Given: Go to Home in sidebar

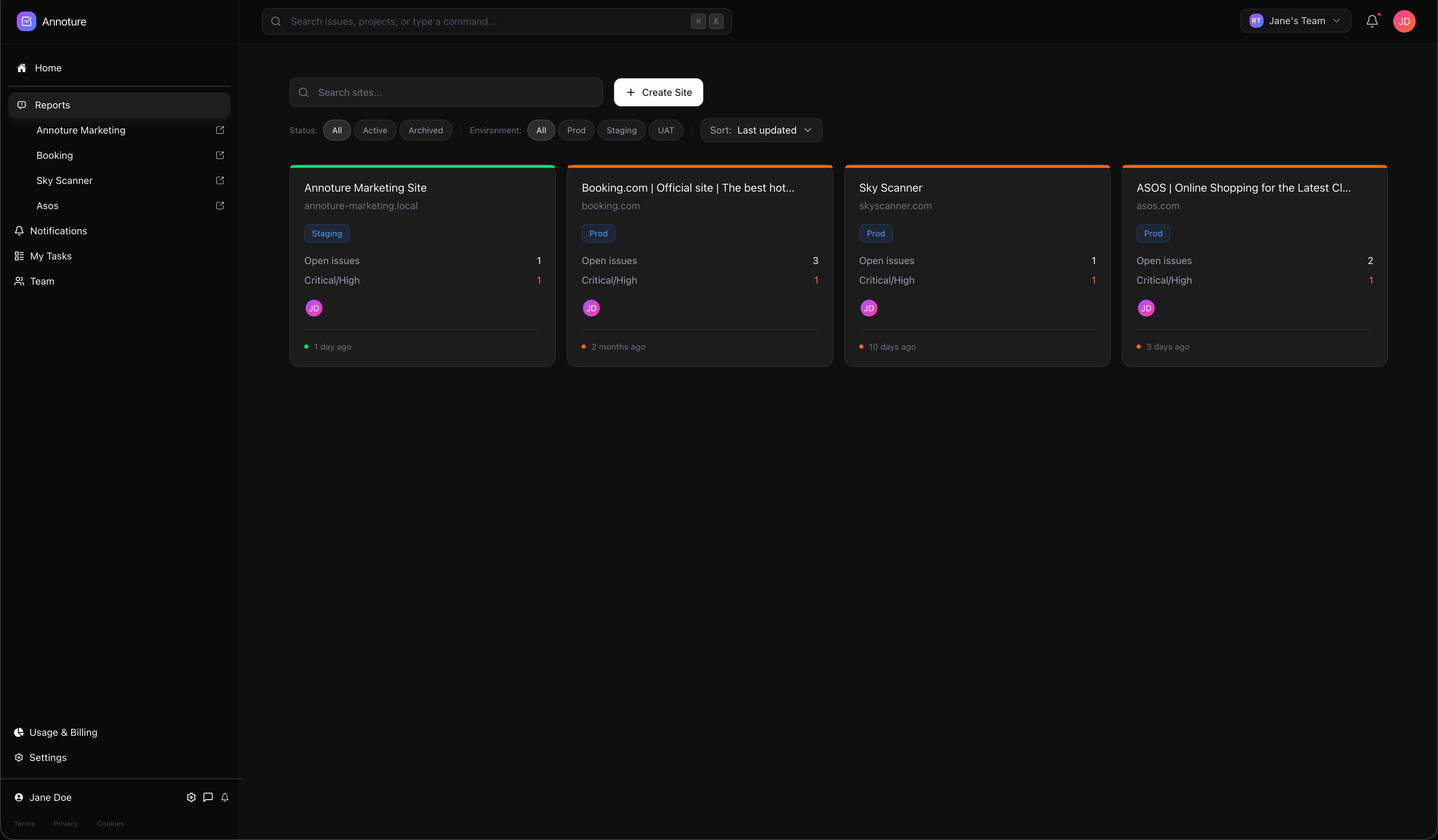Looking at the screenshot, I should point(119,68).
